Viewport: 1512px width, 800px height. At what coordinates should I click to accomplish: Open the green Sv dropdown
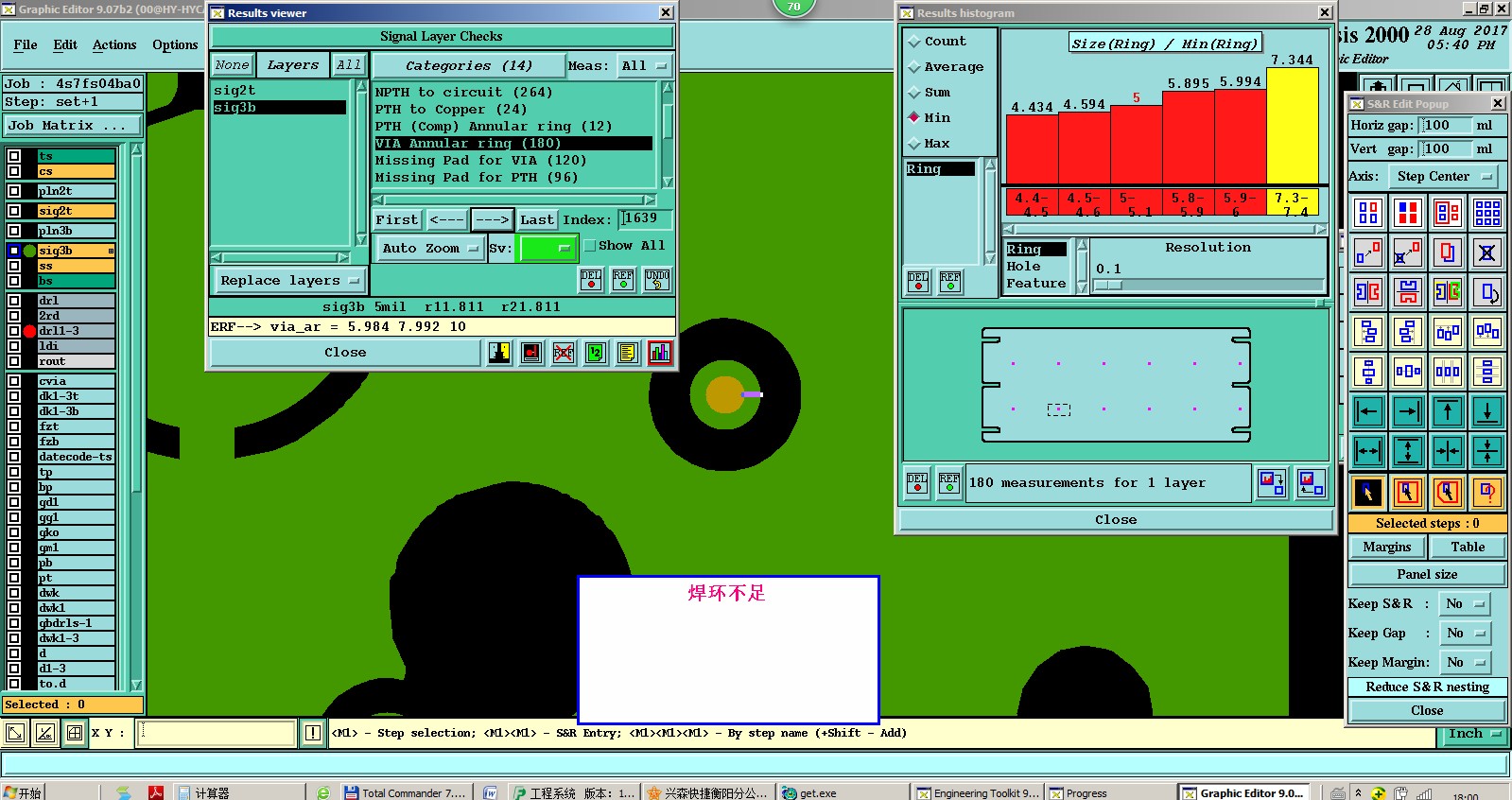tap(548, 249)
